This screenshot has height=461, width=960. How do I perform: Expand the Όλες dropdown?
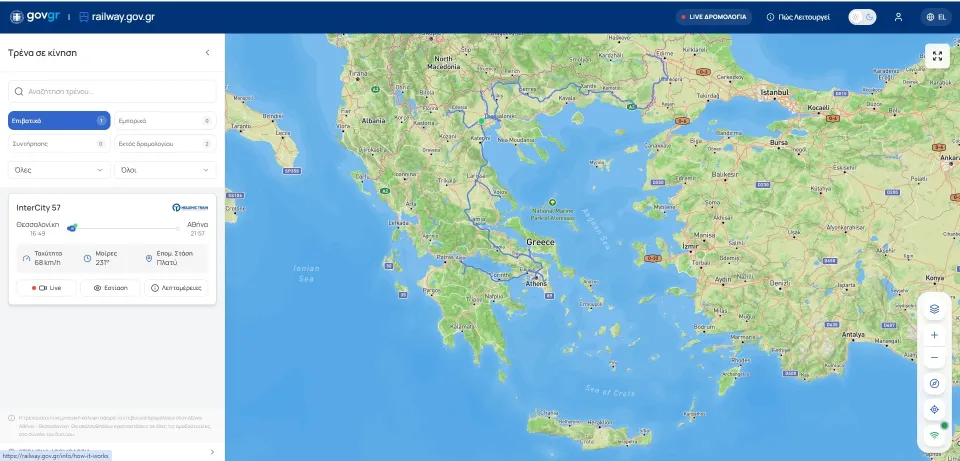(x=59, y=170)
